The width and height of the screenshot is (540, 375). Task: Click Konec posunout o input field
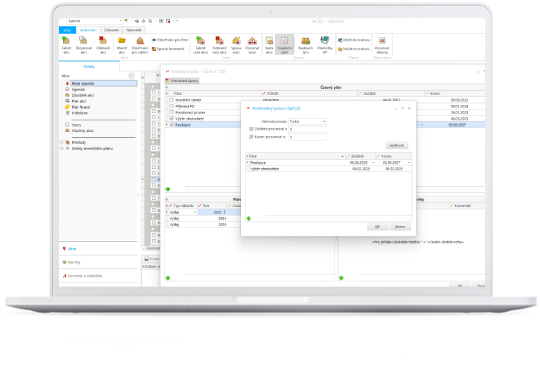307,137
